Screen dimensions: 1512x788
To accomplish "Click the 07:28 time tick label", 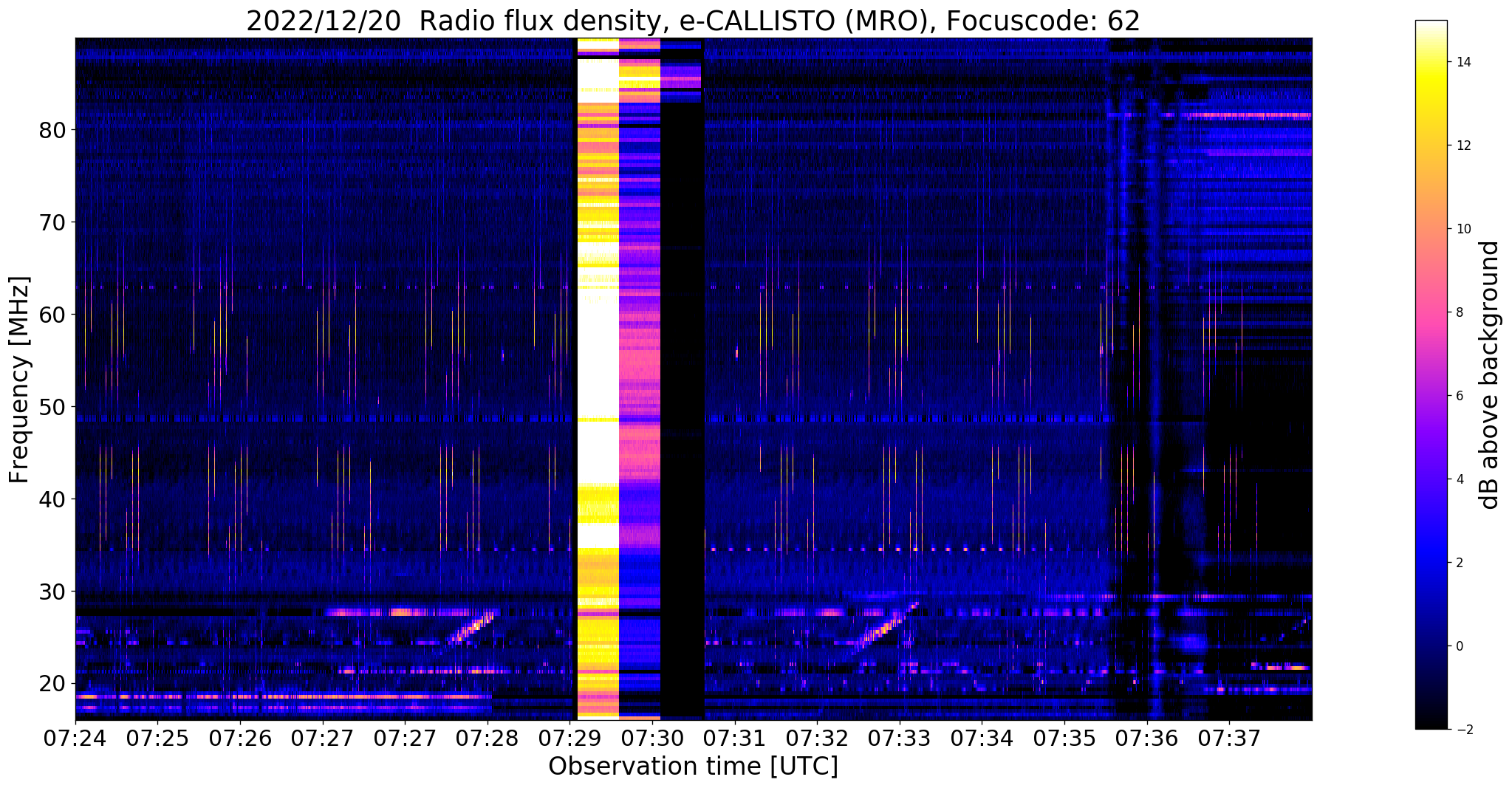I will 488,738.
